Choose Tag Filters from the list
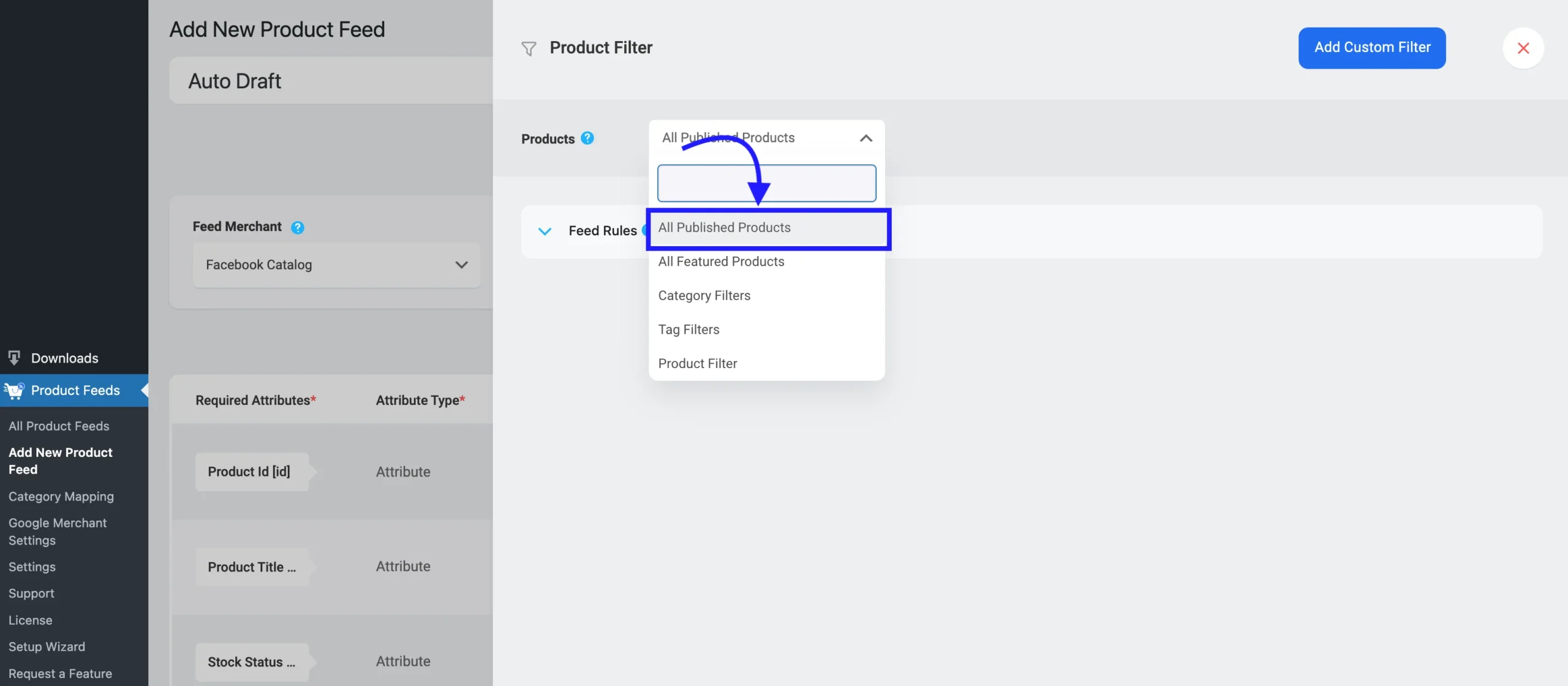 [688, 330]
